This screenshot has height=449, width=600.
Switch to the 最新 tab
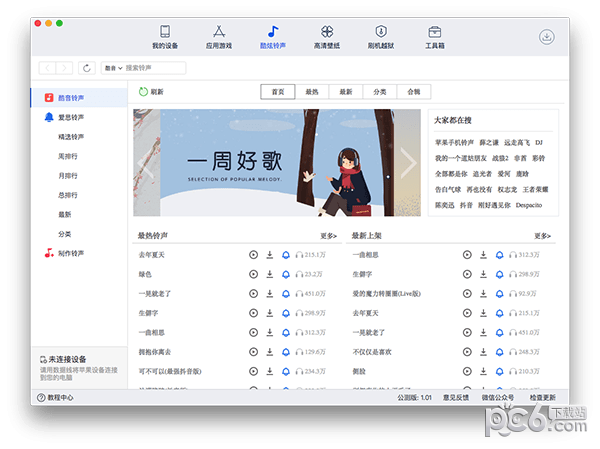[346, 92]
